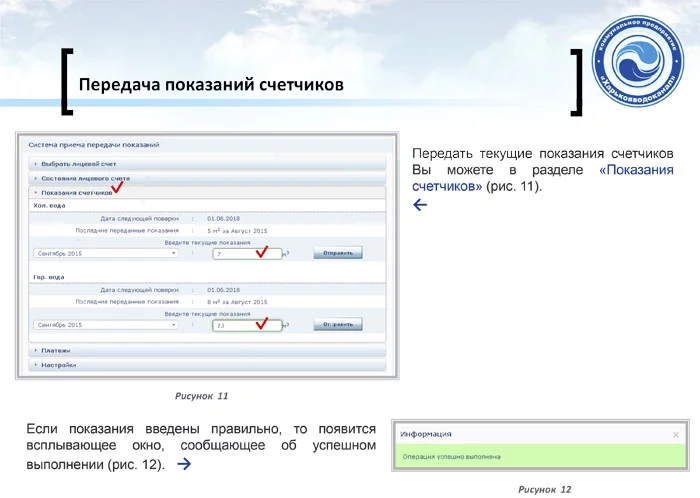Click 'Гор. вода' section label
The height and width of the screenshot is (498, 700).
click(49, 277)
